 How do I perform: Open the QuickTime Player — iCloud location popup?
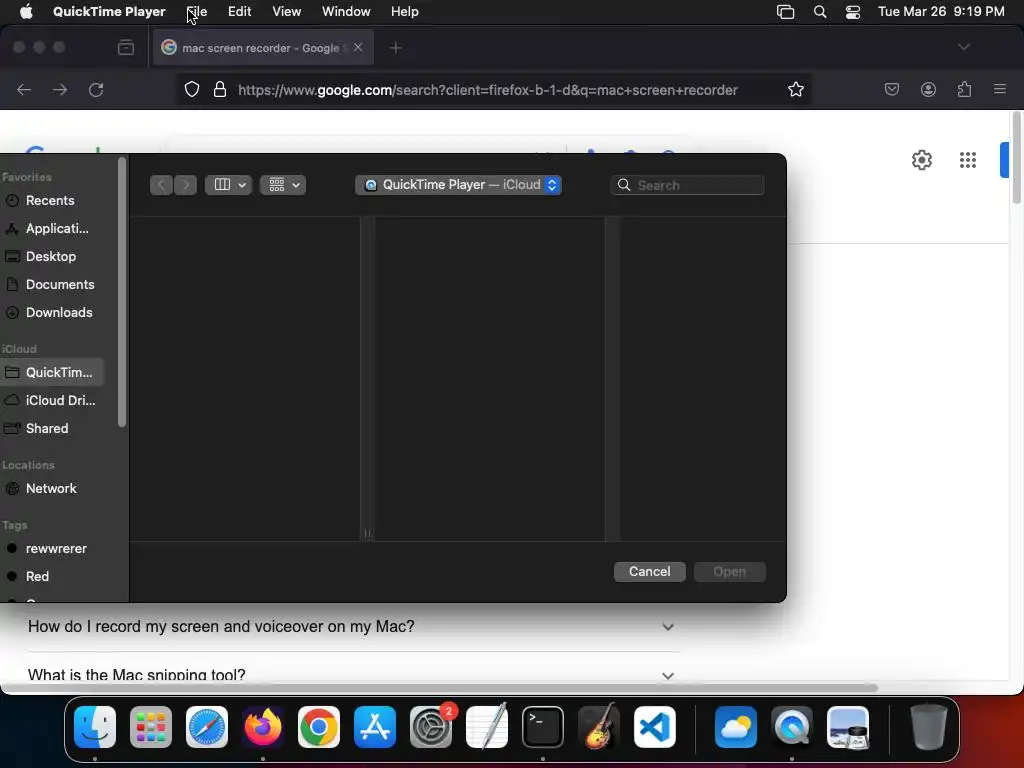[x=458, y=185]
